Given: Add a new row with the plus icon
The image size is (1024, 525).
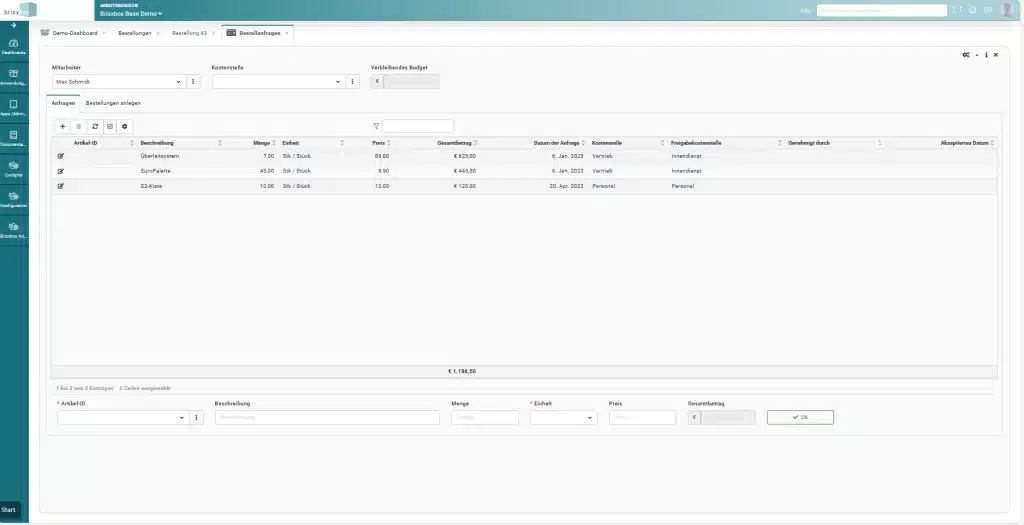Looking at the screenshot, I should pyautogui.click(x=63, y=126).
